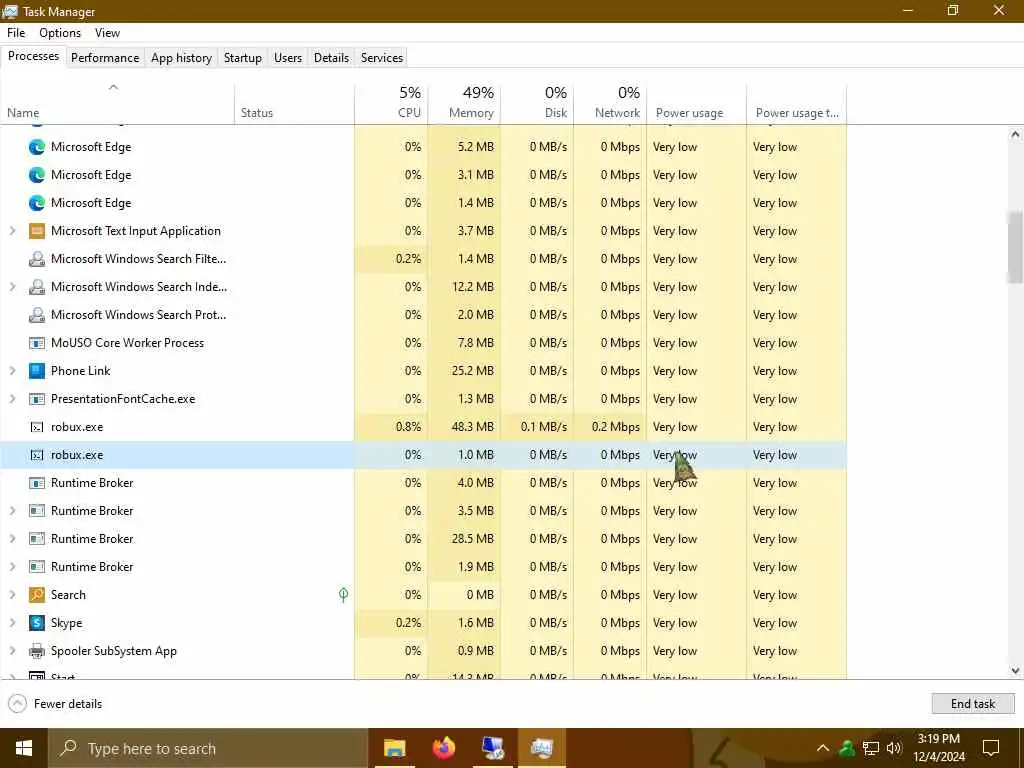
Task: Switch to the Services tab
Action: pyautogui.click(x=382, y=57)
